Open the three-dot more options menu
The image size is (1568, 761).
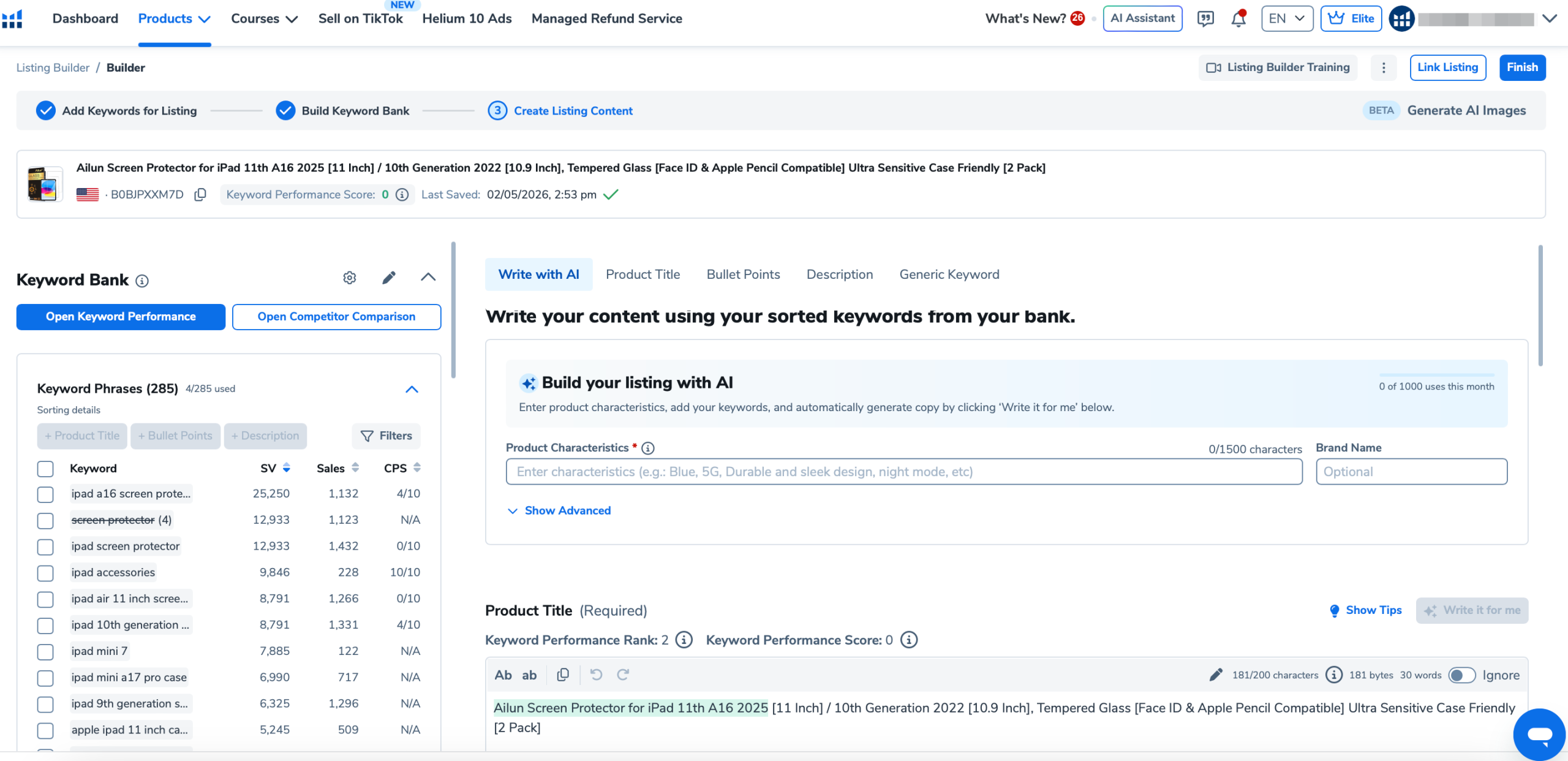point(1383,68)
